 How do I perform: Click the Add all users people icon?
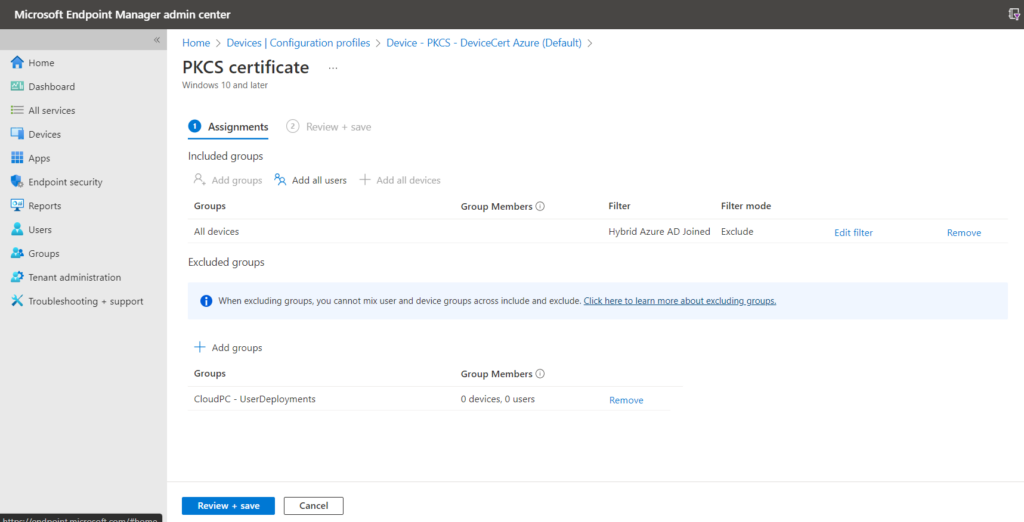[x=280, y=180]
